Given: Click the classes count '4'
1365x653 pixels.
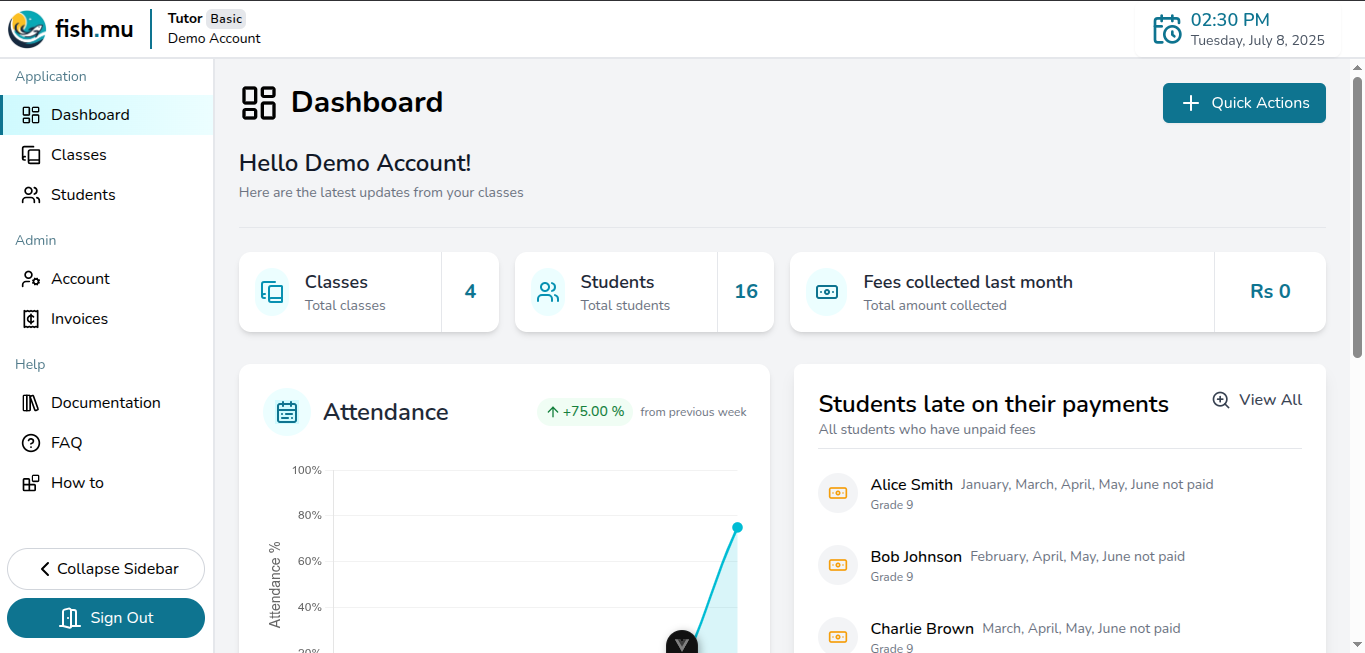Looking at the screenshot, I should click(x=470, y=292).
